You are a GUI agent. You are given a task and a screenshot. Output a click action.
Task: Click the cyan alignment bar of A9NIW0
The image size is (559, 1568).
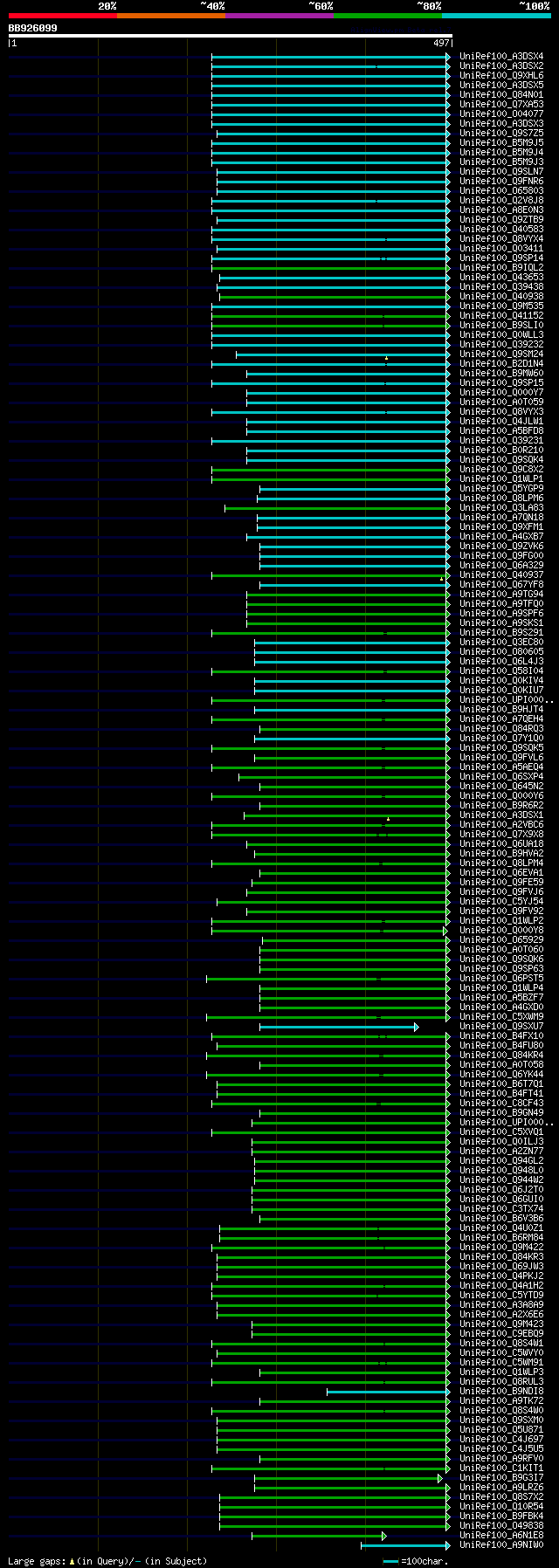405,1545
